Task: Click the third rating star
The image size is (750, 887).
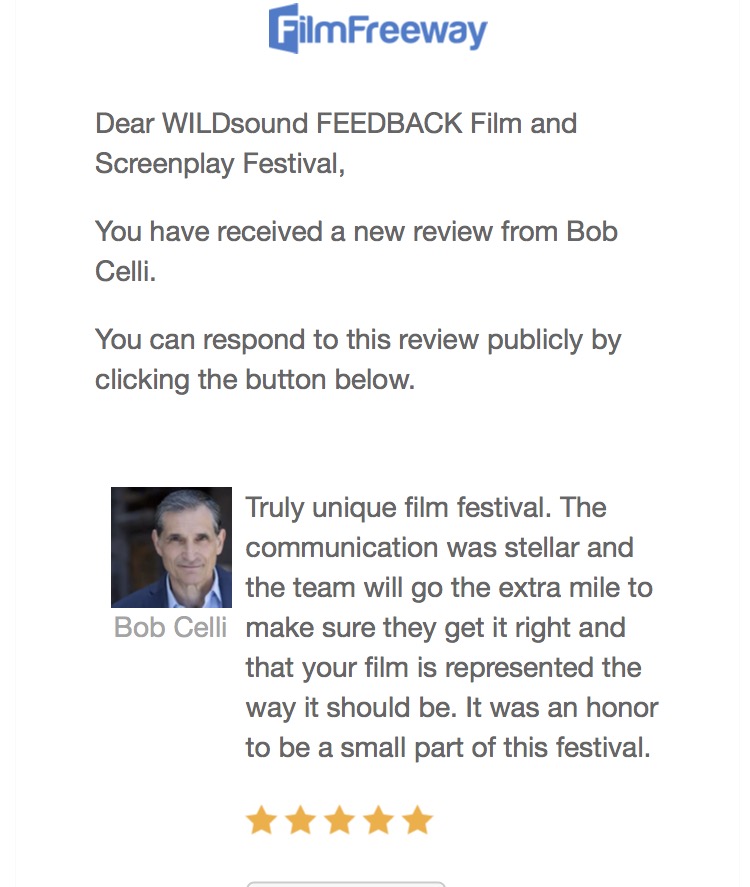Action: (x=339, y=821)
